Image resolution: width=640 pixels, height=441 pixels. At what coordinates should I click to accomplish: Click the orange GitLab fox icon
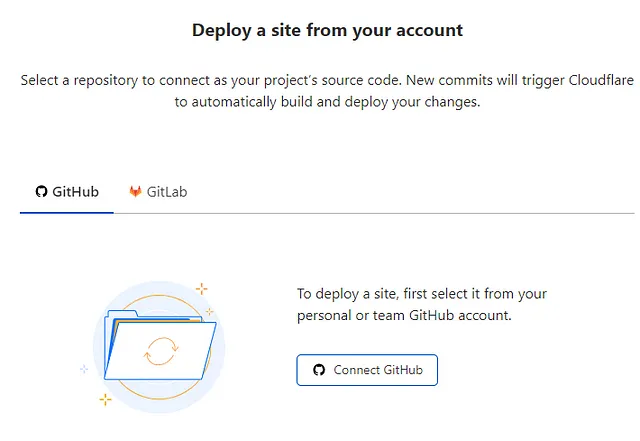[x=135, y=191]
